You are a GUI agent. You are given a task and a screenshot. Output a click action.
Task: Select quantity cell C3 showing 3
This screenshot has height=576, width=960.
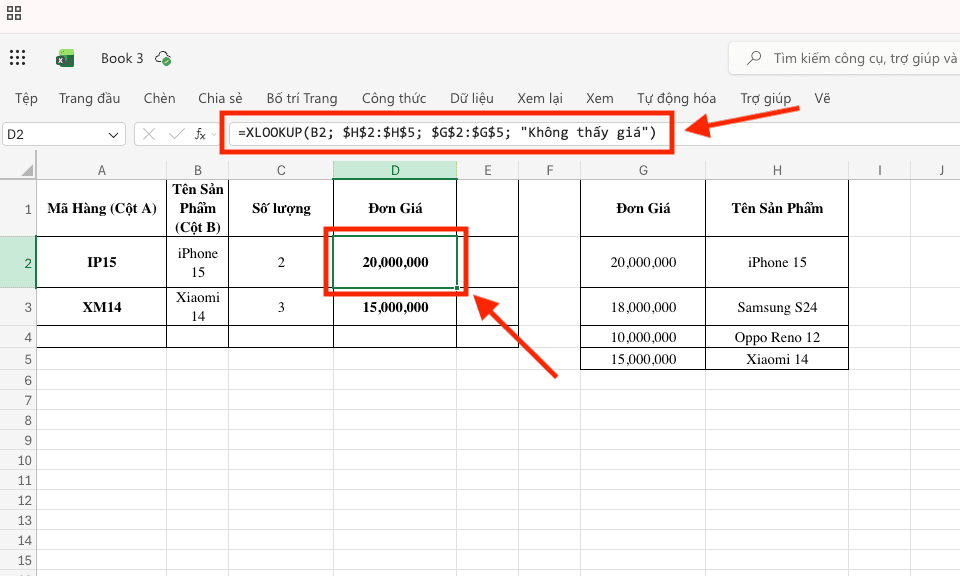[x=281, y=307]
